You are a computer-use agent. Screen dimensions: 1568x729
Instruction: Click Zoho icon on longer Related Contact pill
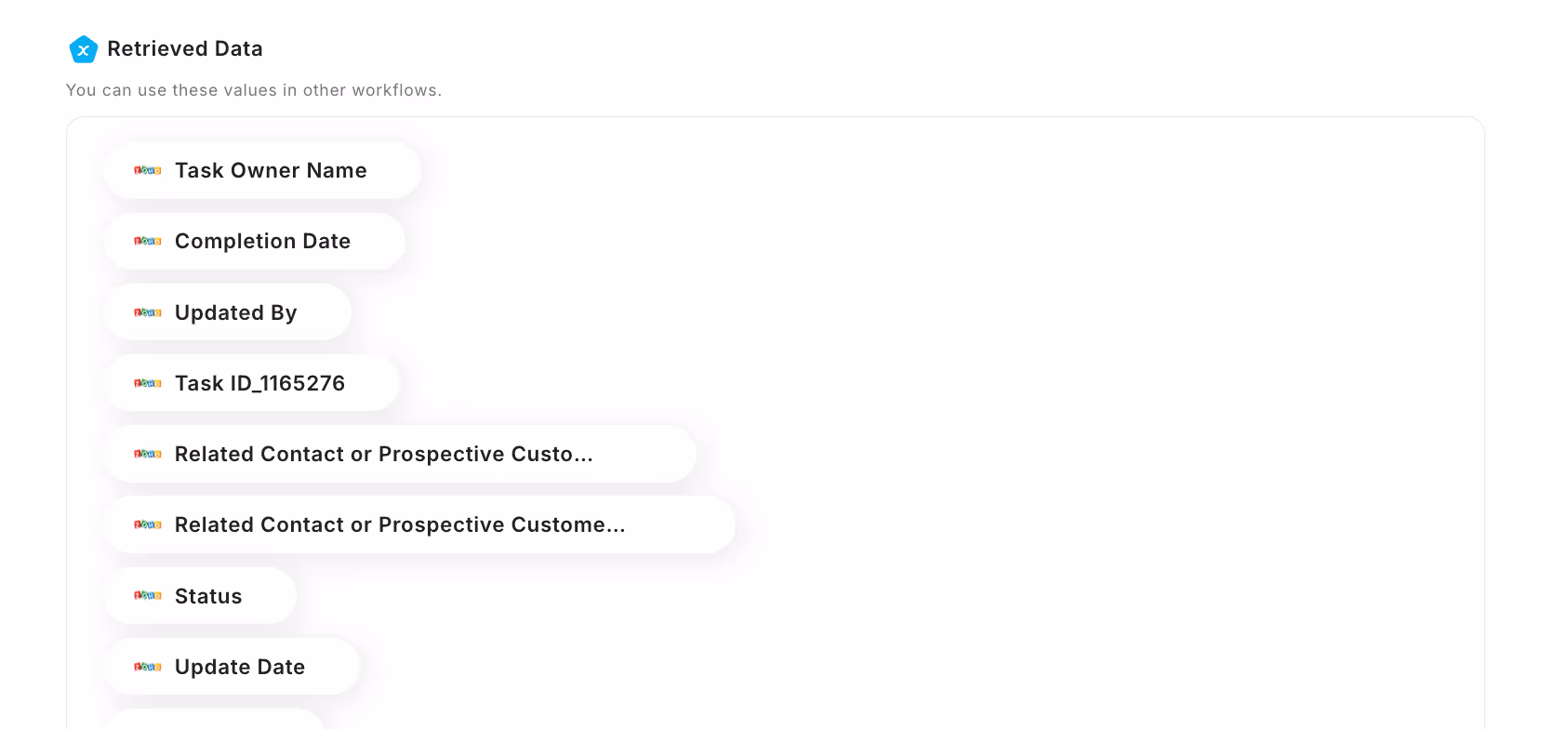pos(148,524)
